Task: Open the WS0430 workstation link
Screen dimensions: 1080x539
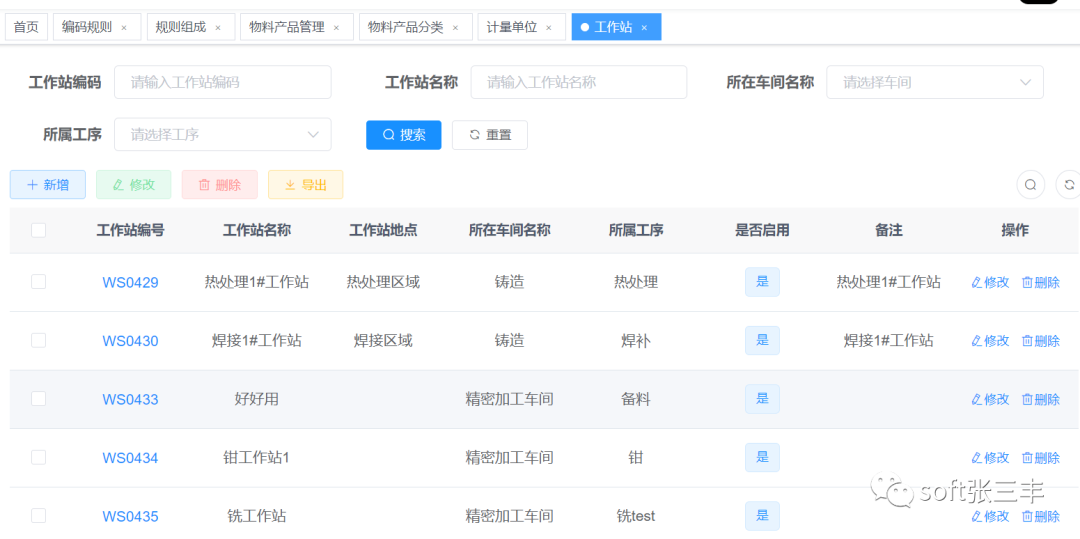Action: tap(130, 341)
